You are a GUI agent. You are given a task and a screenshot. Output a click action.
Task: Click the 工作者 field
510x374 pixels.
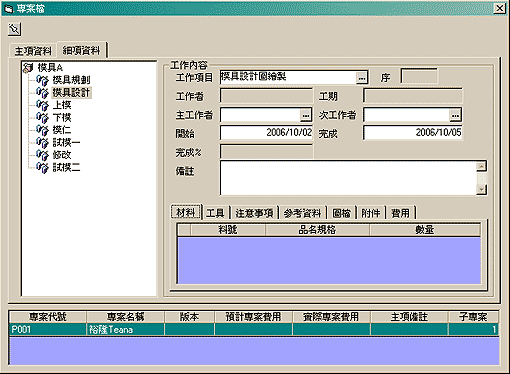(x=266, y=96)
